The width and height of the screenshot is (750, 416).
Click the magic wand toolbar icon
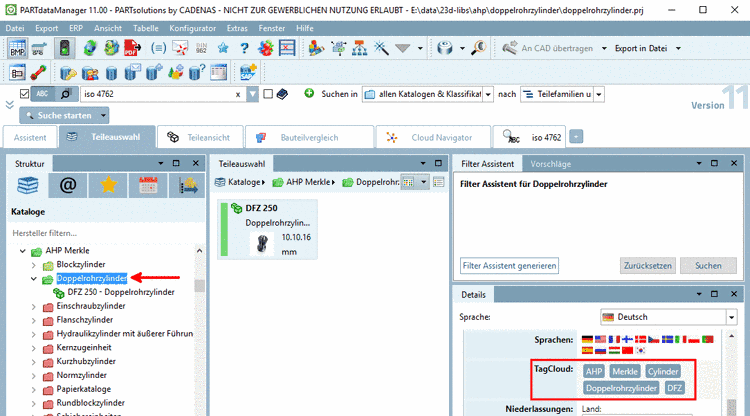pyautogui.click(x=381, y=48)
